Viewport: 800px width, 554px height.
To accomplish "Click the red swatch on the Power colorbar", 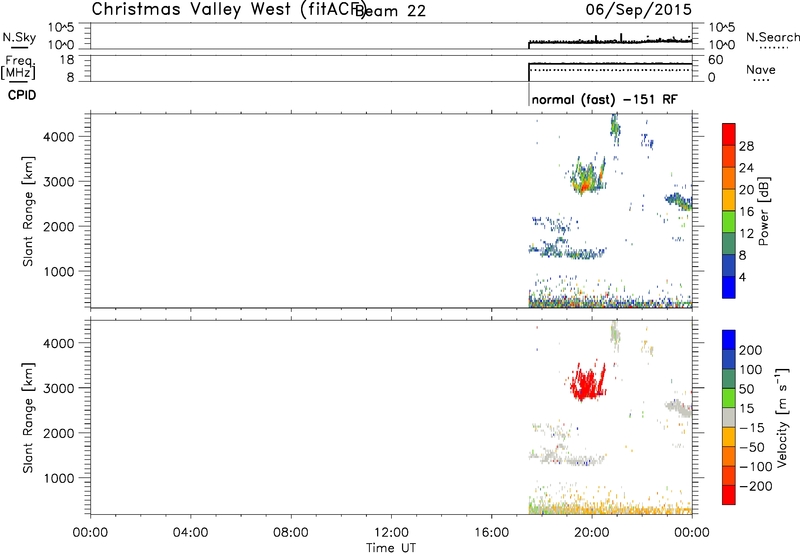I will [729, 134].
